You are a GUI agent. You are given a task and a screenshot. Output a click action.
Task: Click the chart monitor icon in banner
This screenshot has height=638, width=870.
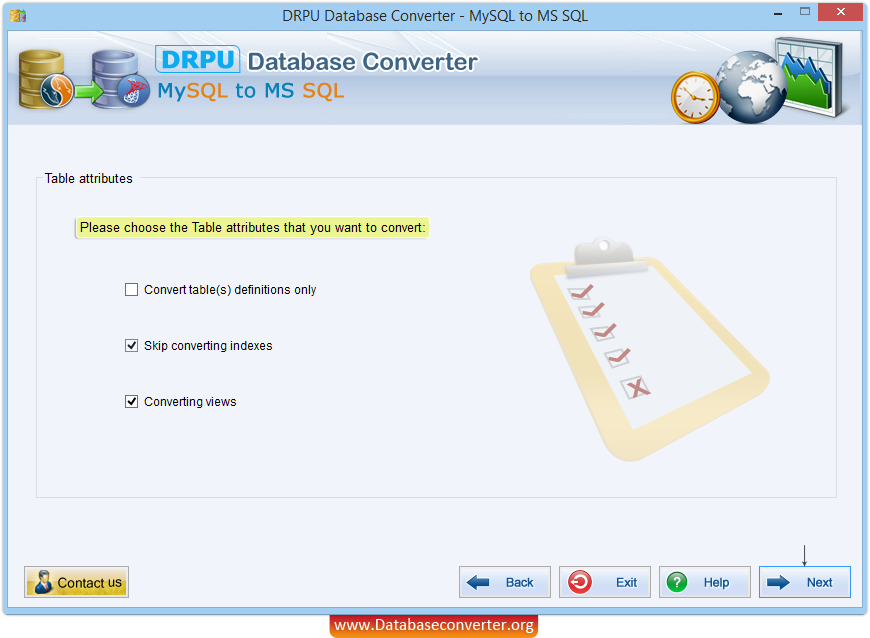[x=811, y=77]
